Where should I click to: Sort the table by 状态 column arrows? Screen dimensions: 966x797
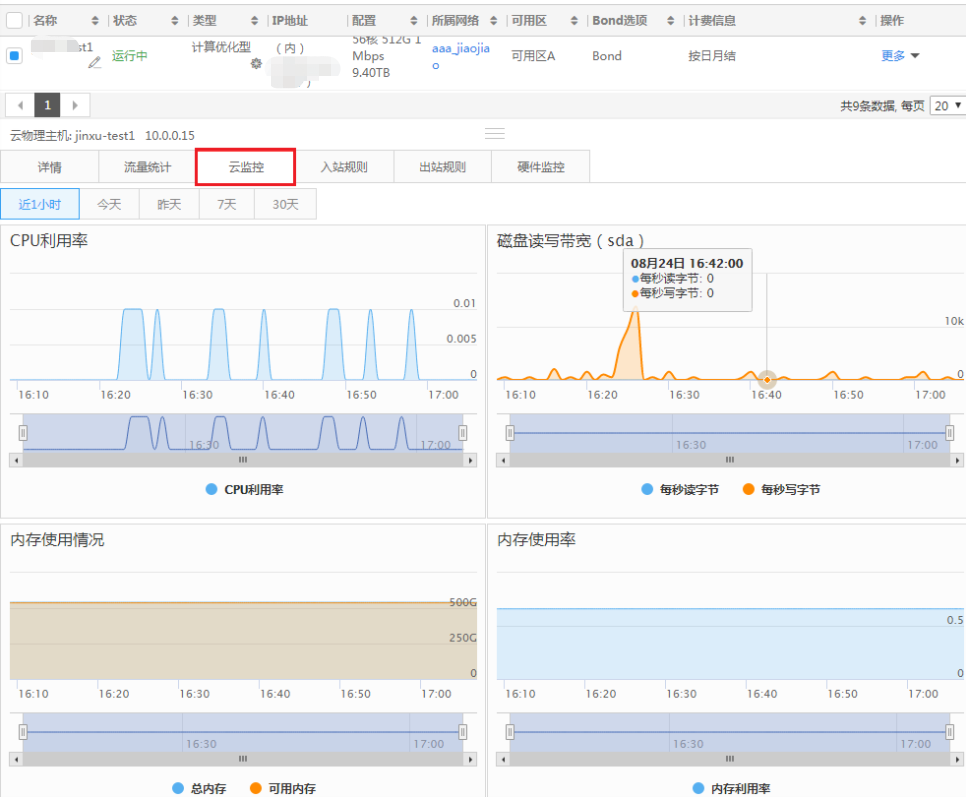coord(175,21)
